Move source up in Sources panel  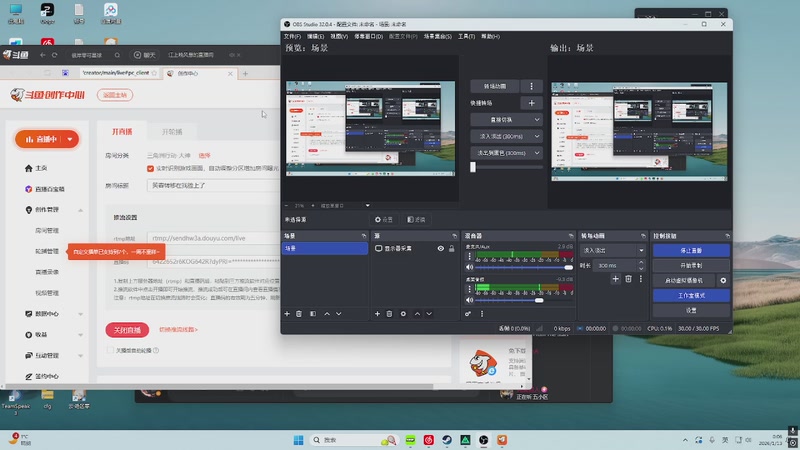pos(417,314)
